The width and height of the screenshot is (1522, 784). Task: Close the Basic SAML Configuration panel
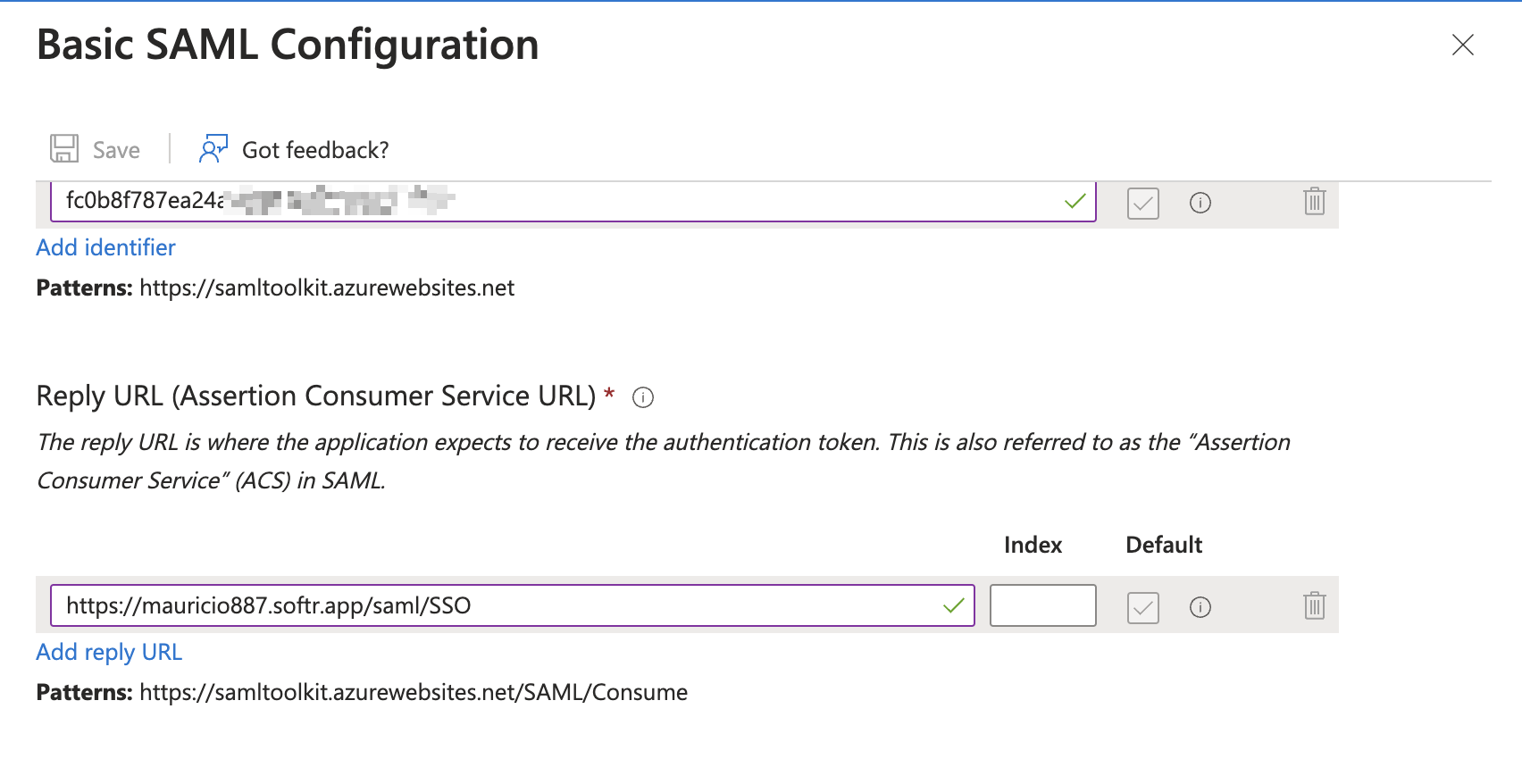(1462, 46)
